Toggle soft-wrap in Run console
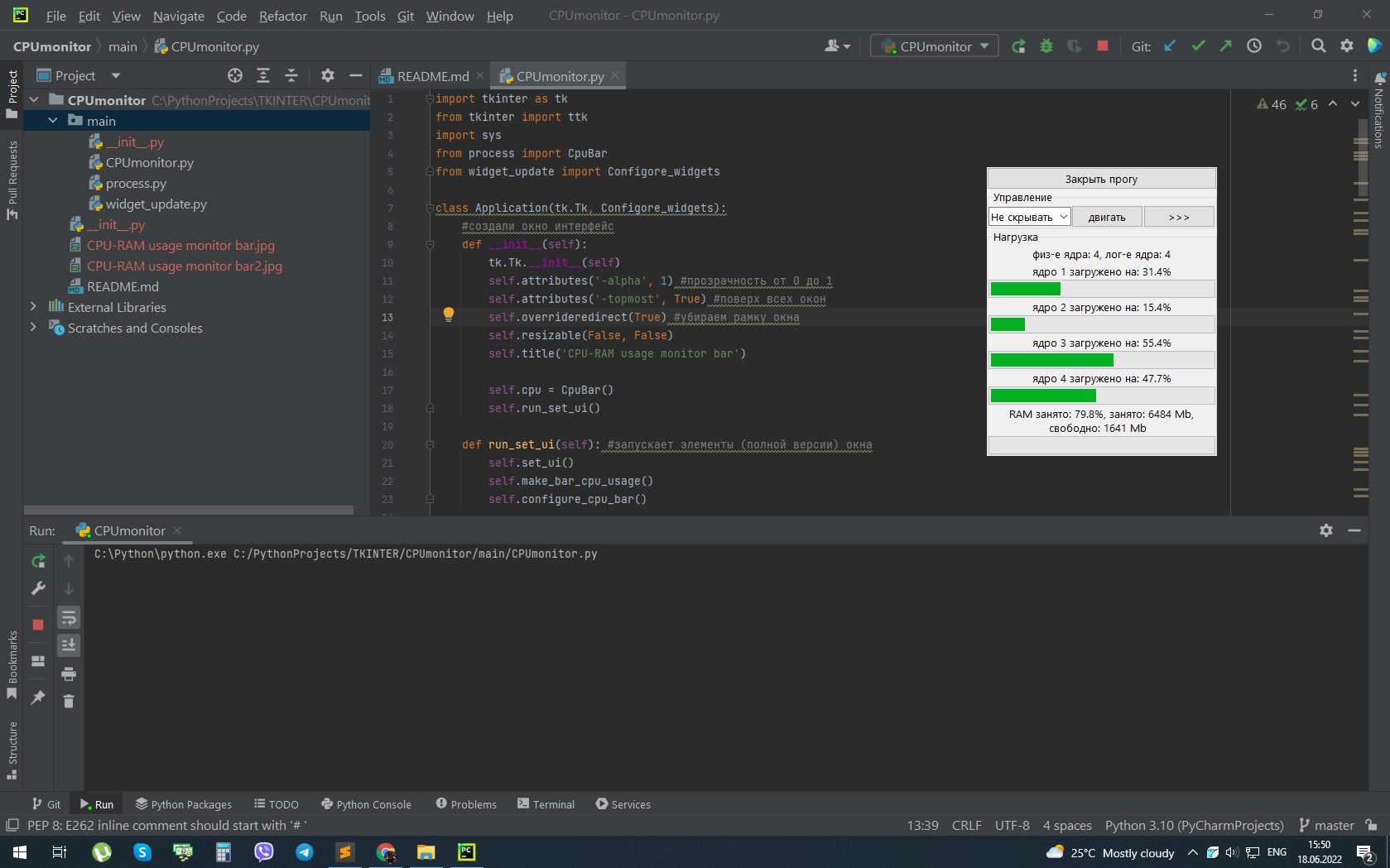This screenshot has height=868, width=1390. [69, 617]
